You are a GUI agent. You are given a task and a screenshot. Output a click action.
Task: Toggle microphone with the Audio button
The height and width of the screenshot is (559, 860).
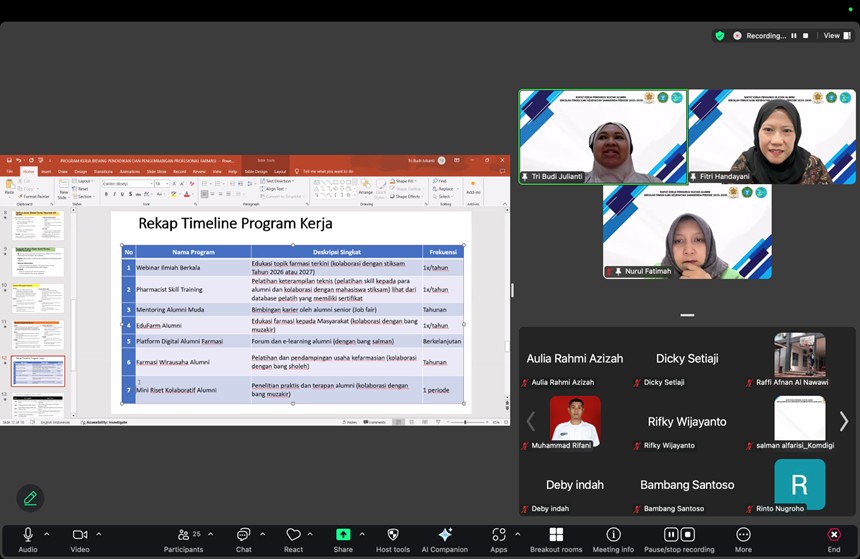[x=28, y=539]
